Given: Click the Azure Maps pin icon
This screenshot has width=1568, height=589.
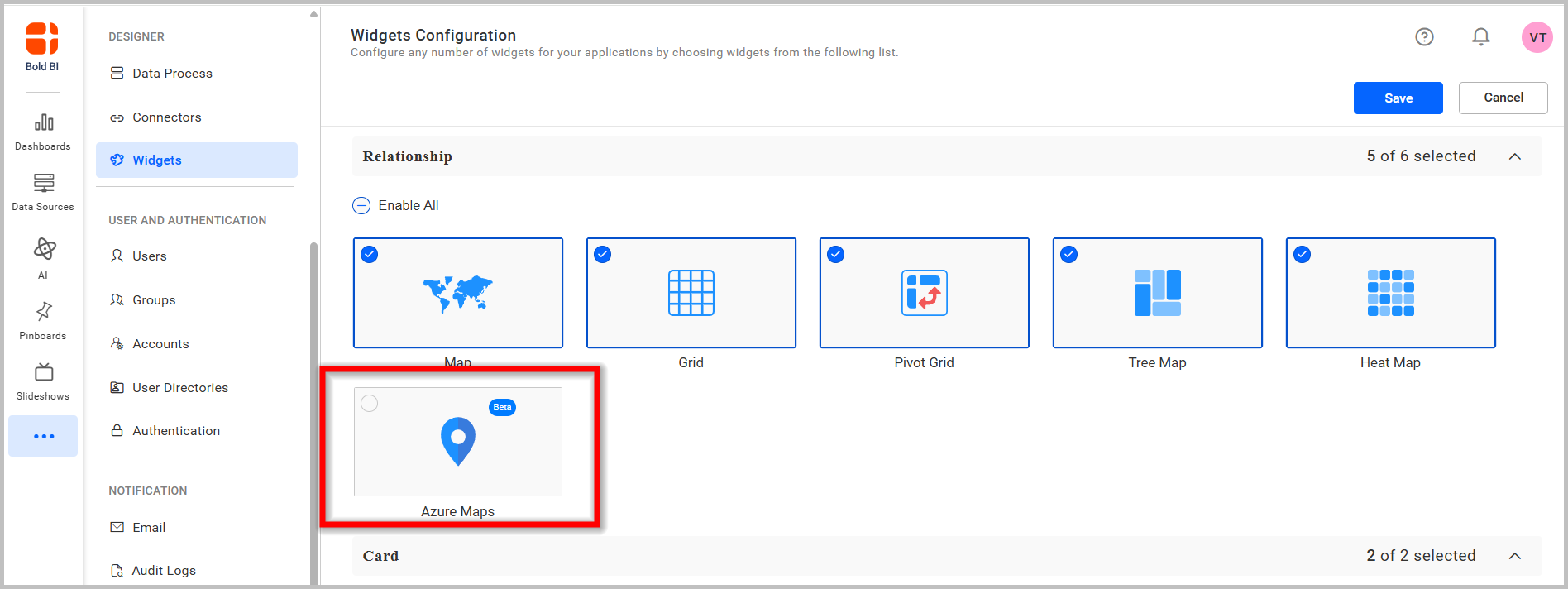Looking at the screenshot, I should 458,441.
